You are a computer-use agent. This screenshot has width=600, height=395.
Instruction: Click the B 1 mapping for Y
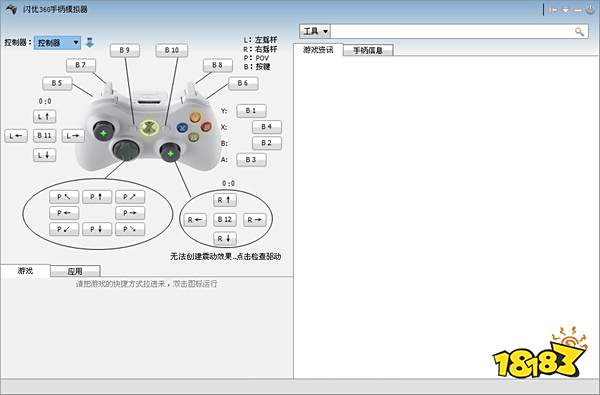pyautogui.click(x=251, y=111)
